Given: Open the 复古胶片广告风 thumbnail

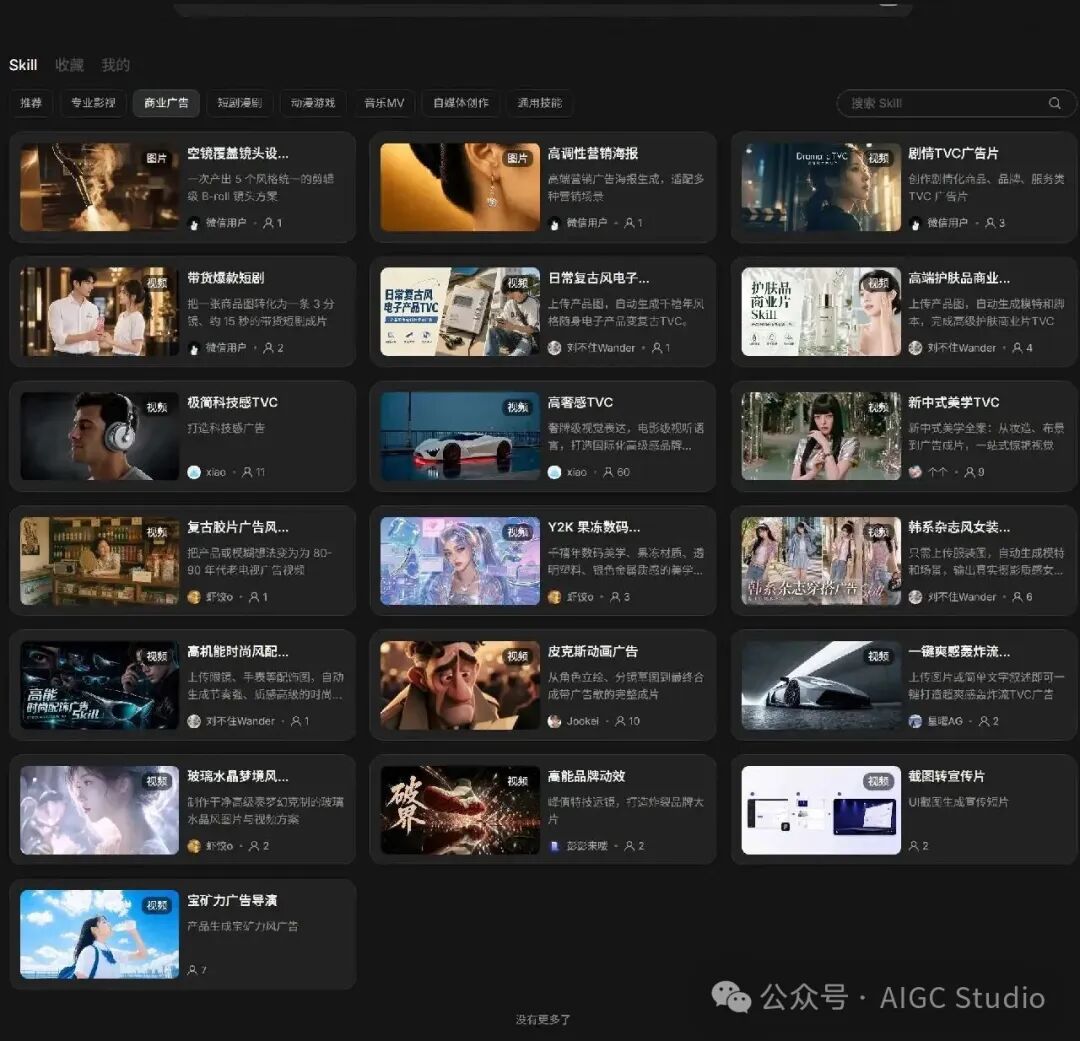Looking at the screenshot, I should 99,561.
